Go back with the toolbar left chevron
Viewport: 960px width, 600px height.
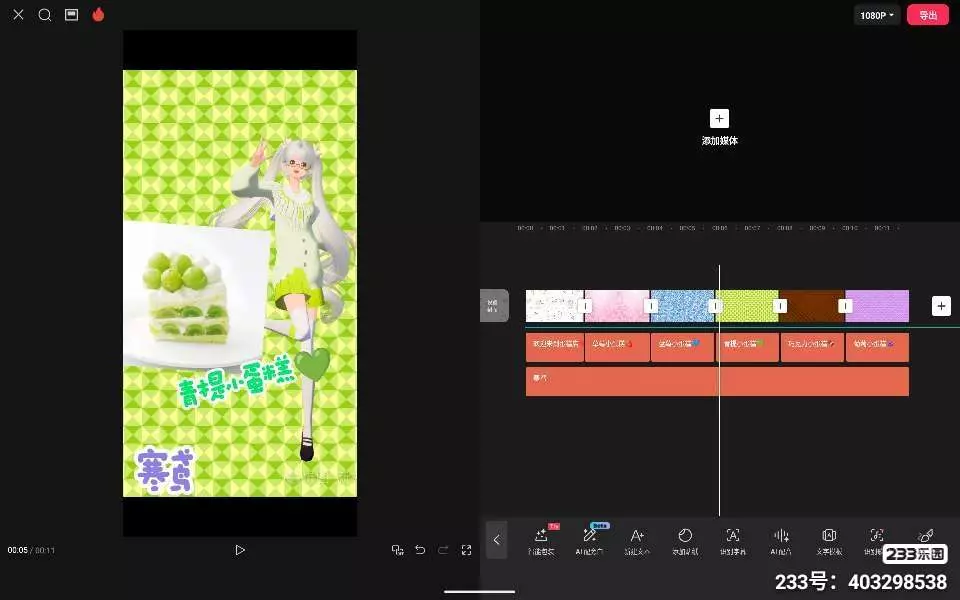497,539
